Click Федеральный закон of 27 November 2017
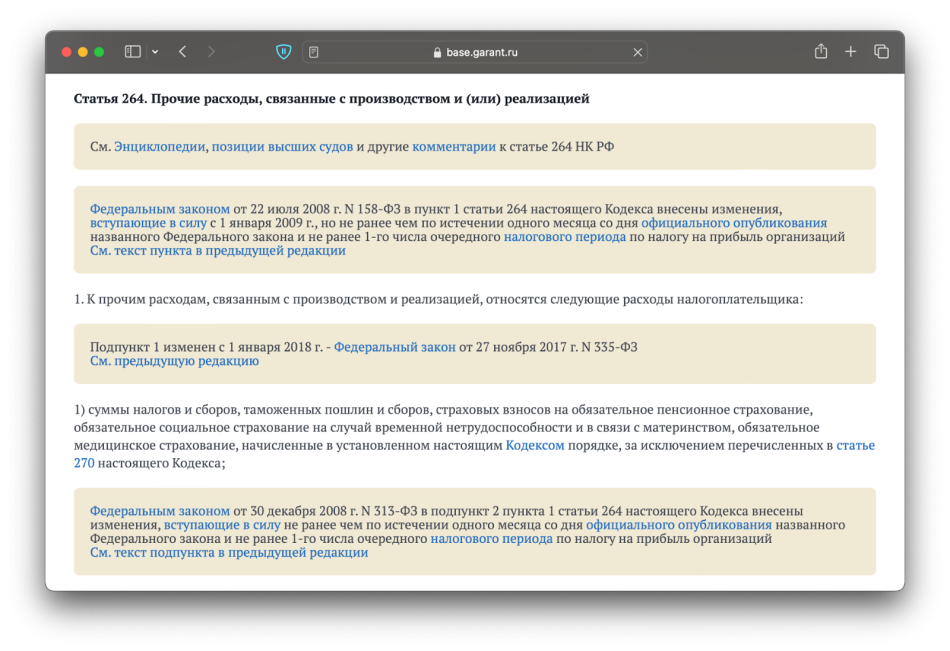This screenshot has height=651, width=950. tap(394, 347)
